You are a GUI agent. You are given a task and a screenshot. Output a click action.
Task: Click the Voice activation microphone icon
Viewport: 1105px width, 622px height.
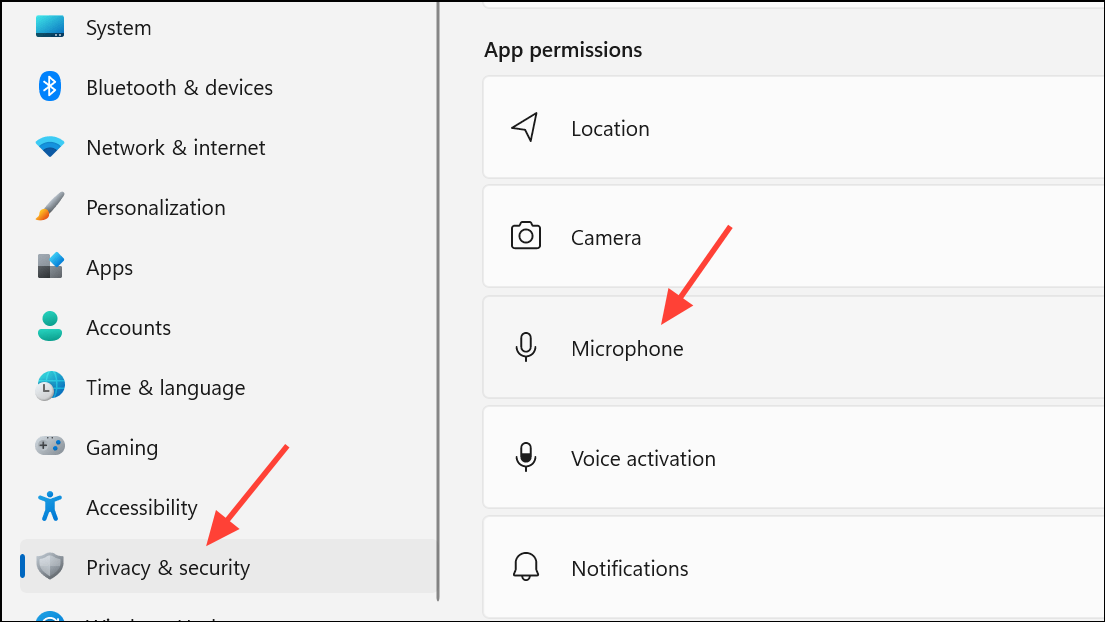tap(526, 457)
